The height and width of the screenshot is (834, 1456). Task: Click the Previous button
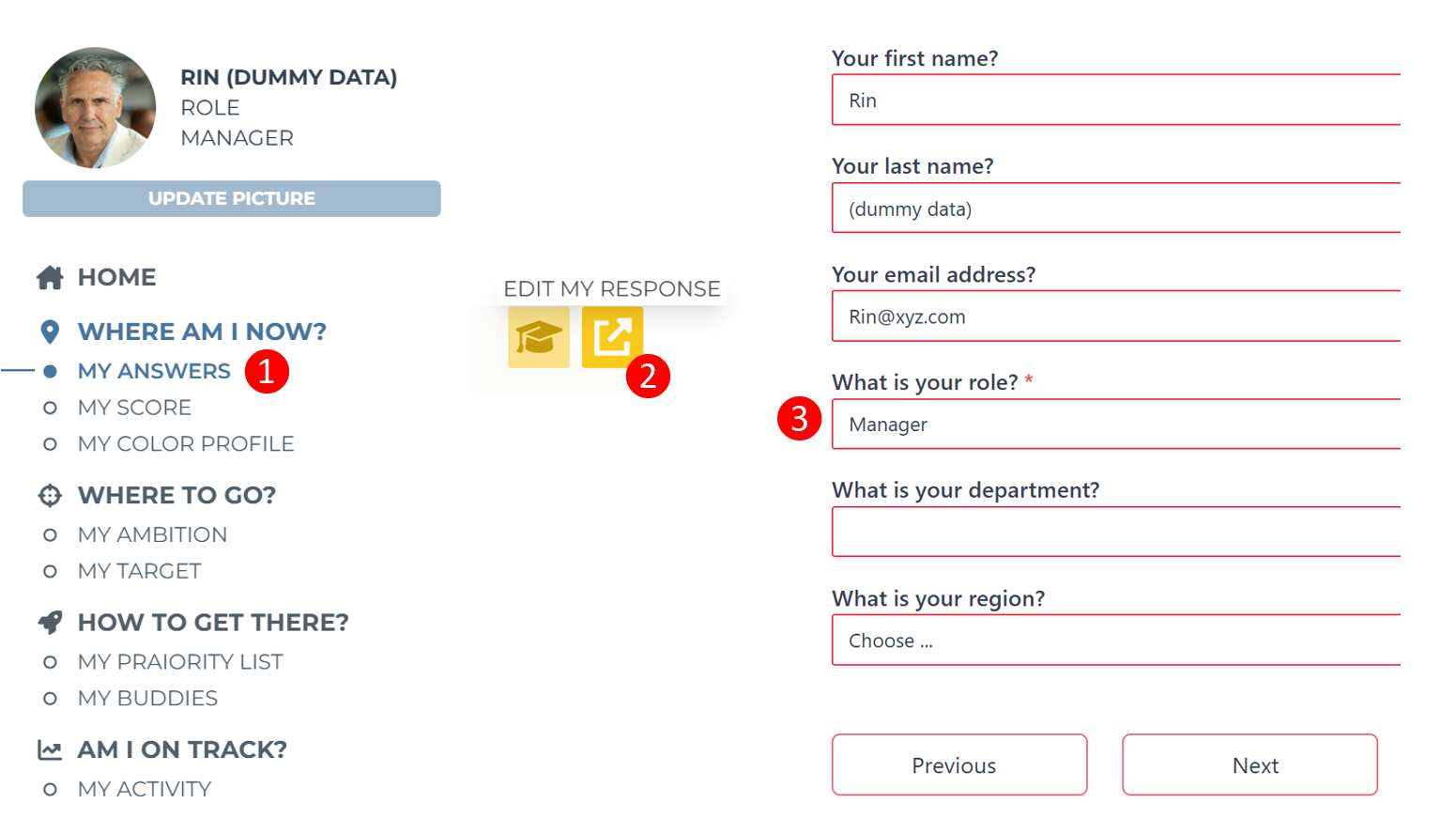click(959, 765)
